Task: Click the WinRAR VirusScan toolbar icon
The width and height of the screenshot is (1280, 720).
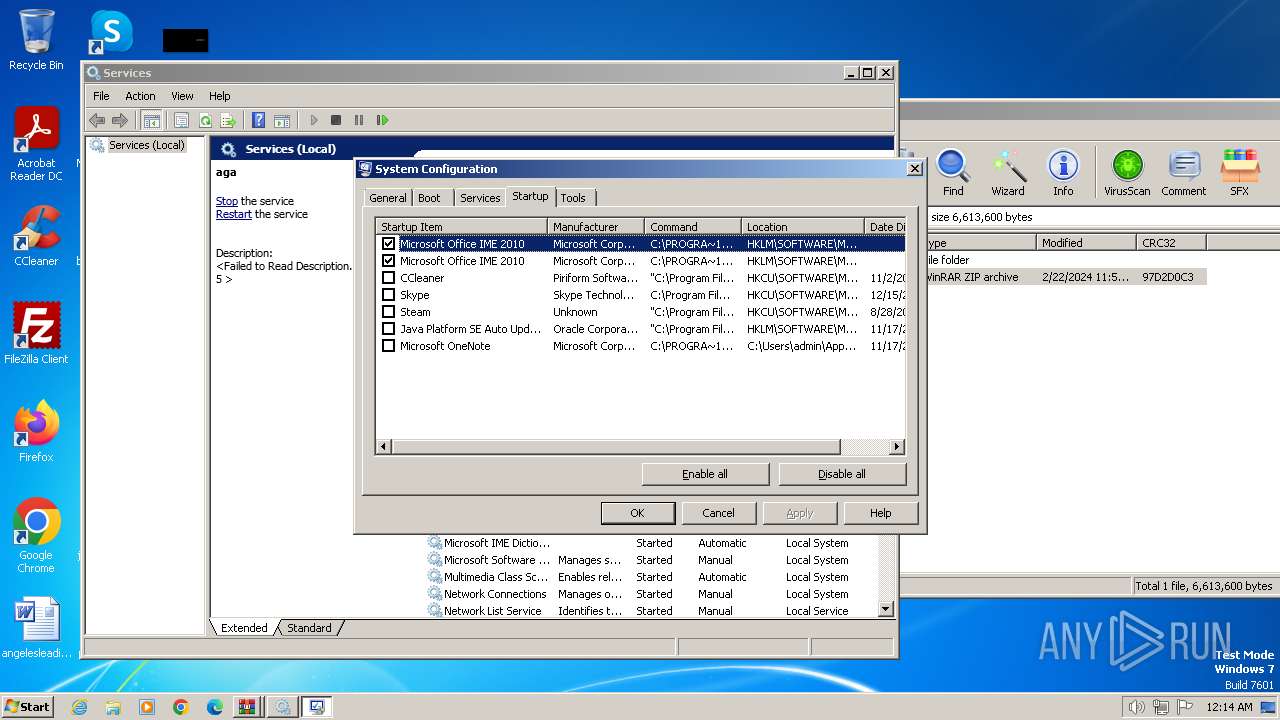Action: click(1127, 172)
